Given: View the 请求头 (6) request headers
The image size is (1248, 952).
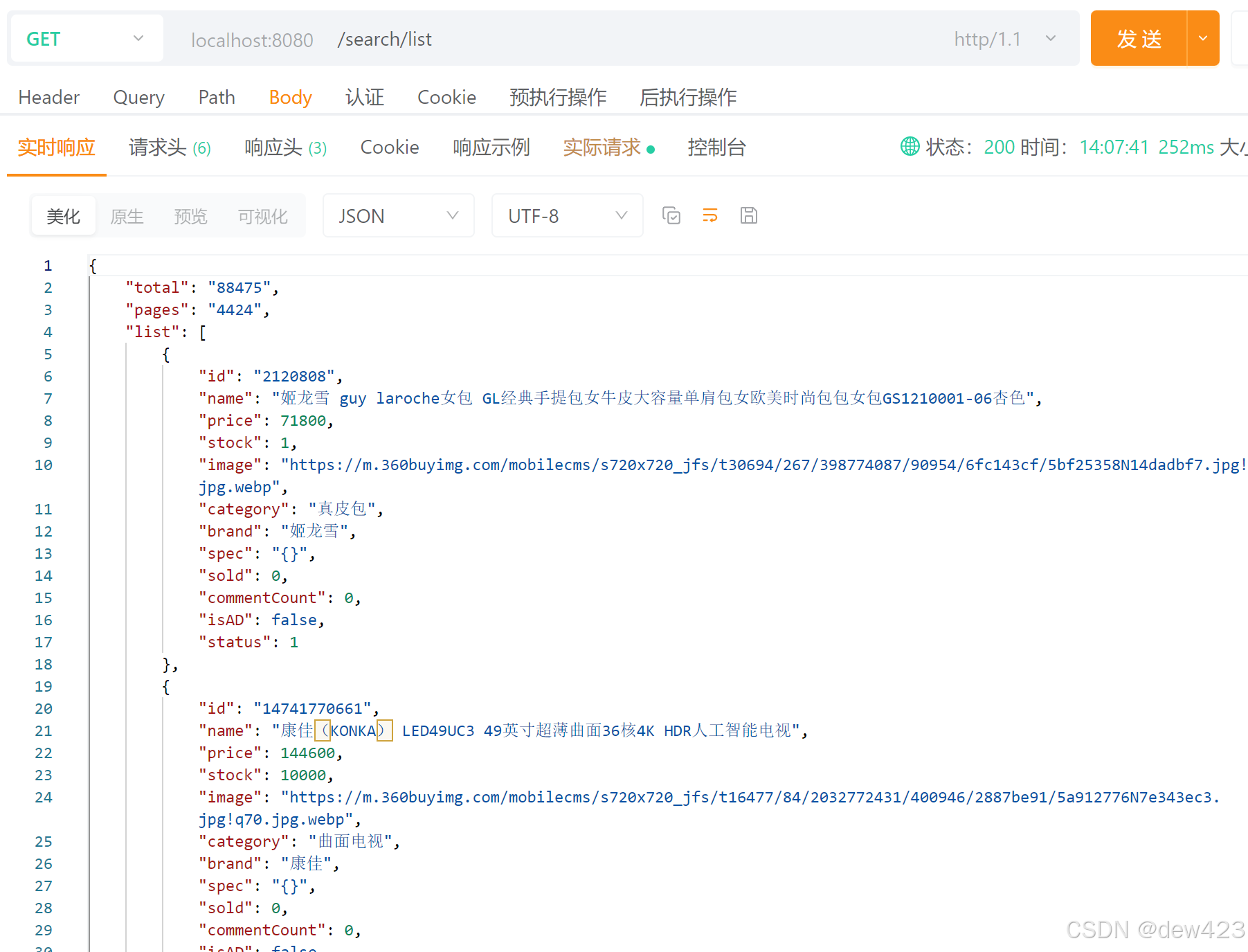Looking at the screenshot, I should point(169,147).
